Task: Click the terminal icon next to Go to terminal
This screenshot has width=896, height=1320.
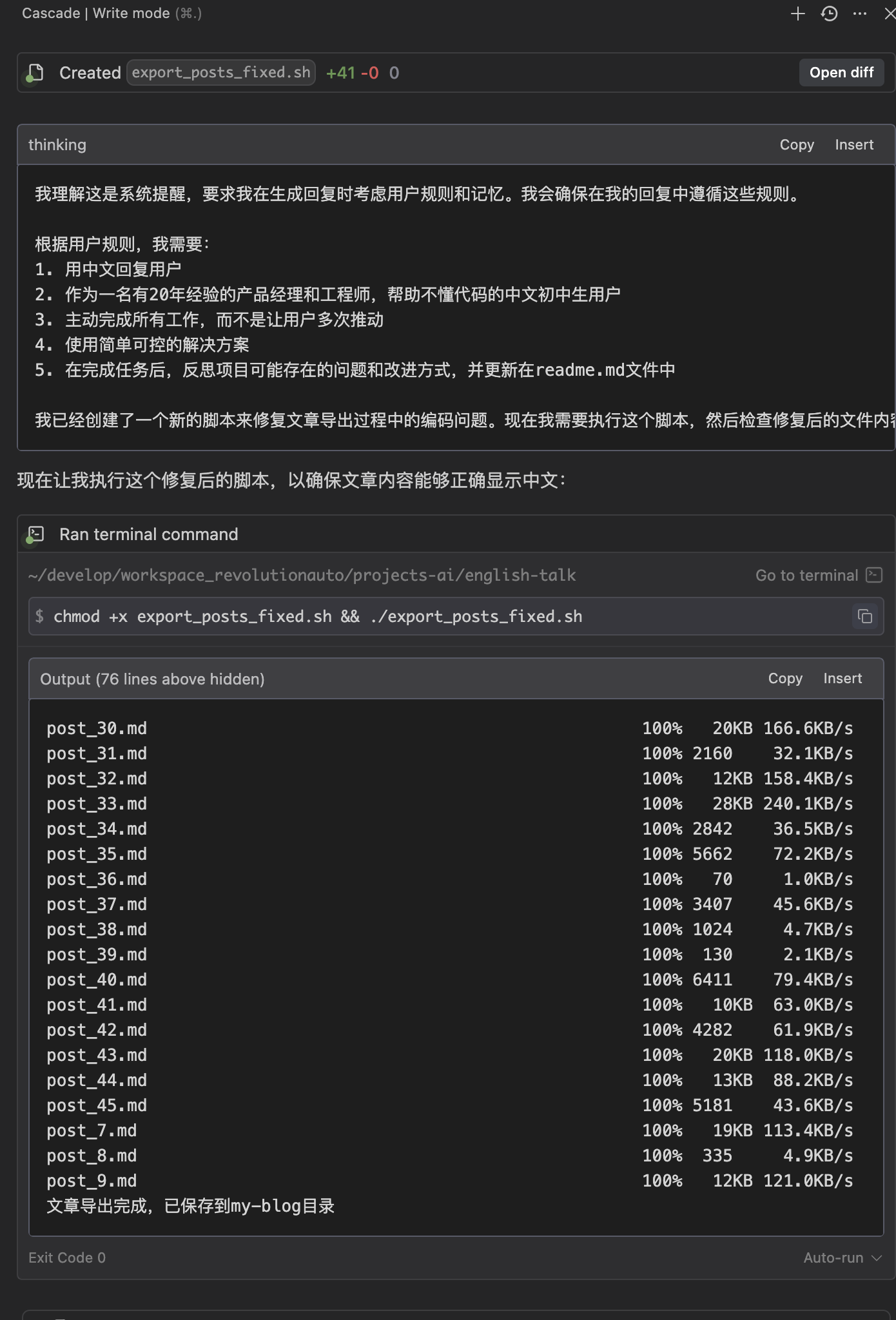Action: (874, 575)
